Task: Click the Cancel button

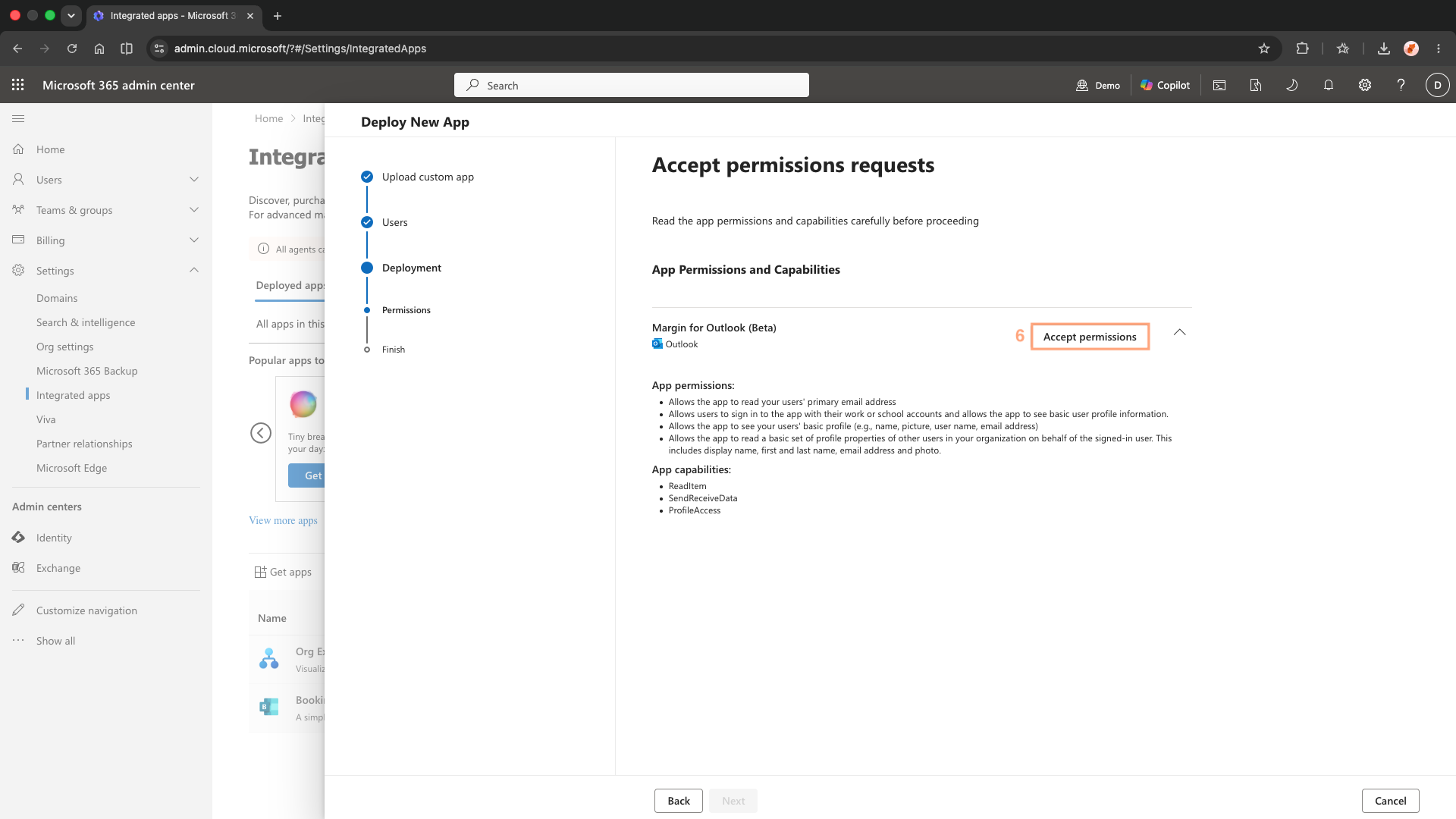Action: coord(1391,801)
